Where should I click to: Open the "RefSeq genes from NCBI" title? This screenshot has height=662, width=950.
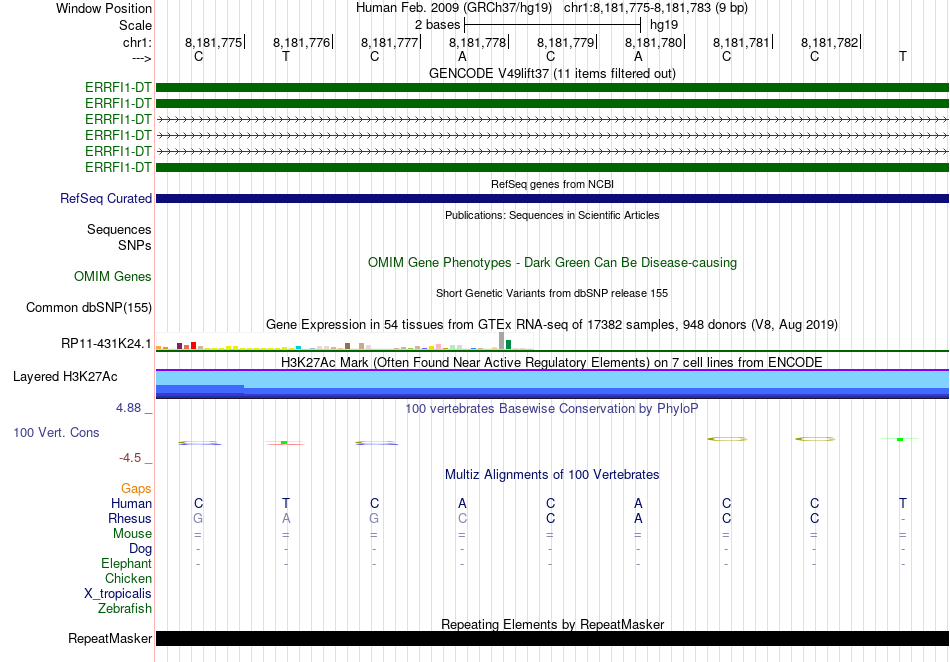pyautogui.click(x=552, y=184)
